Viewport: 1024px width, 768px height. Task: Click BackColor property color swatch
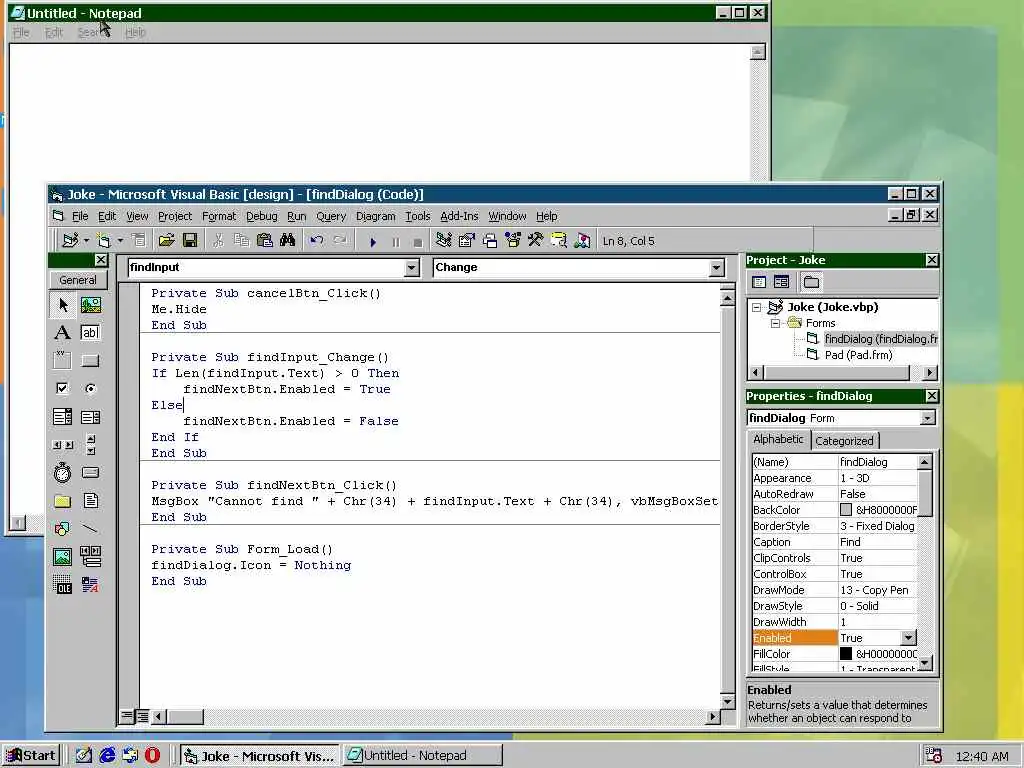click(x=846, y=510)
